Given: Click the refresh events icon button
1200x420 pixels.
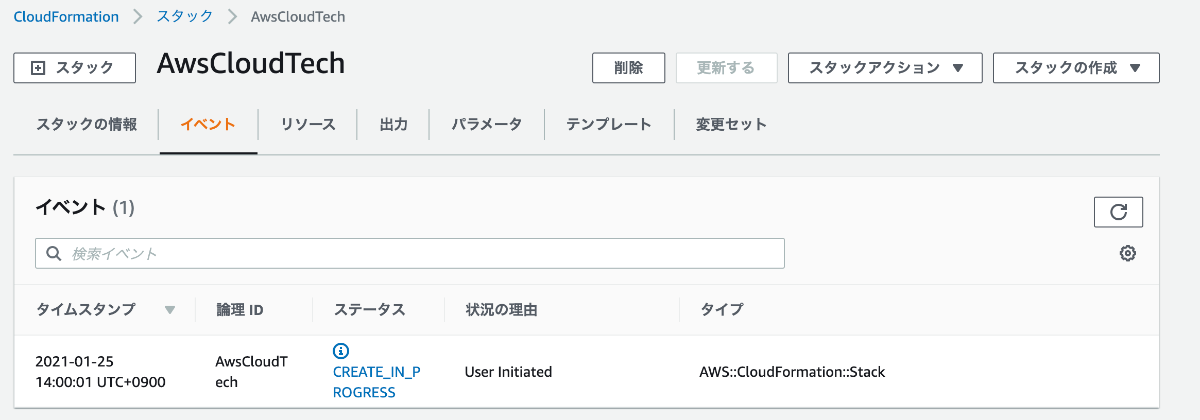Looking at the screenshot, I should [x=1118, y=212].
